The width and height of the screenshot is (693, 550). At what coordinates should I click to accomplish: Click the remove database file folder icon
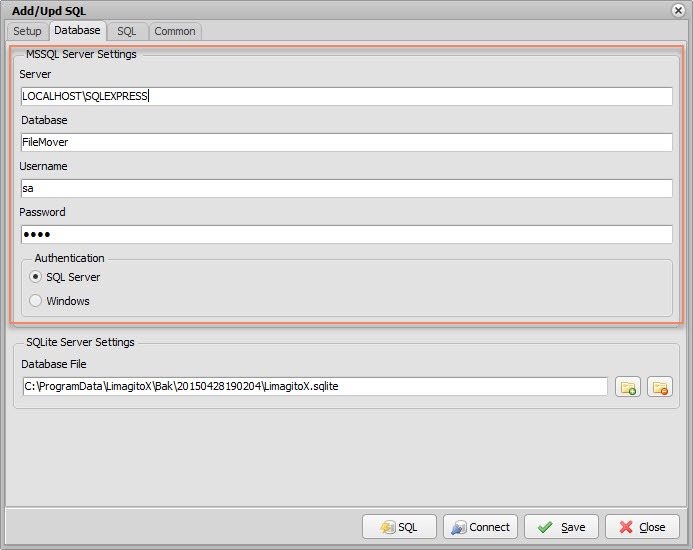[x=660, y=387]
